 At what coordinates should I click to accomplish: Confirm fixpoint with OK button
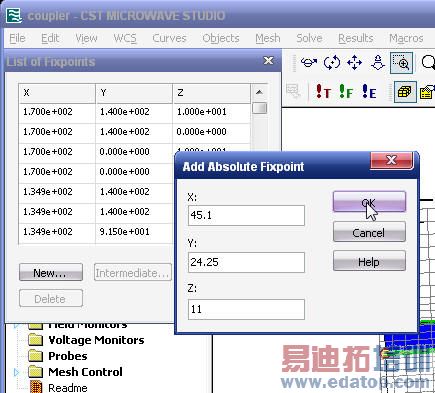(369, 202)
